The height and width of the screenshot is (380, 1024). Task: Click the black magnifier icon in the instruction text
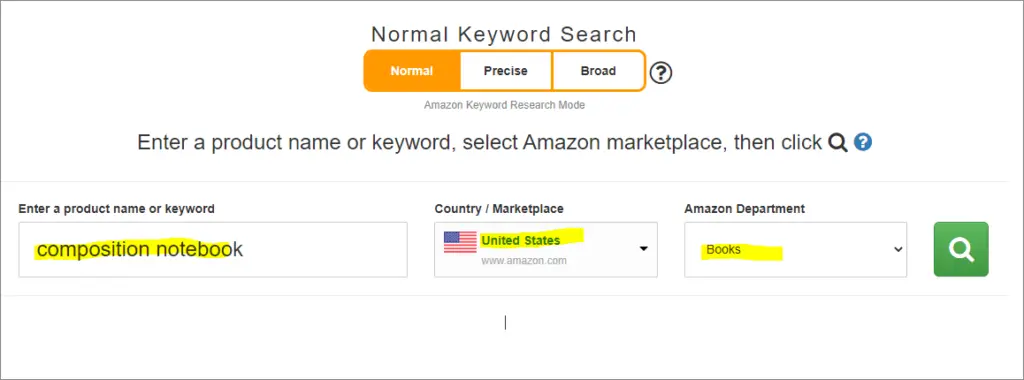tap(838, 142)
